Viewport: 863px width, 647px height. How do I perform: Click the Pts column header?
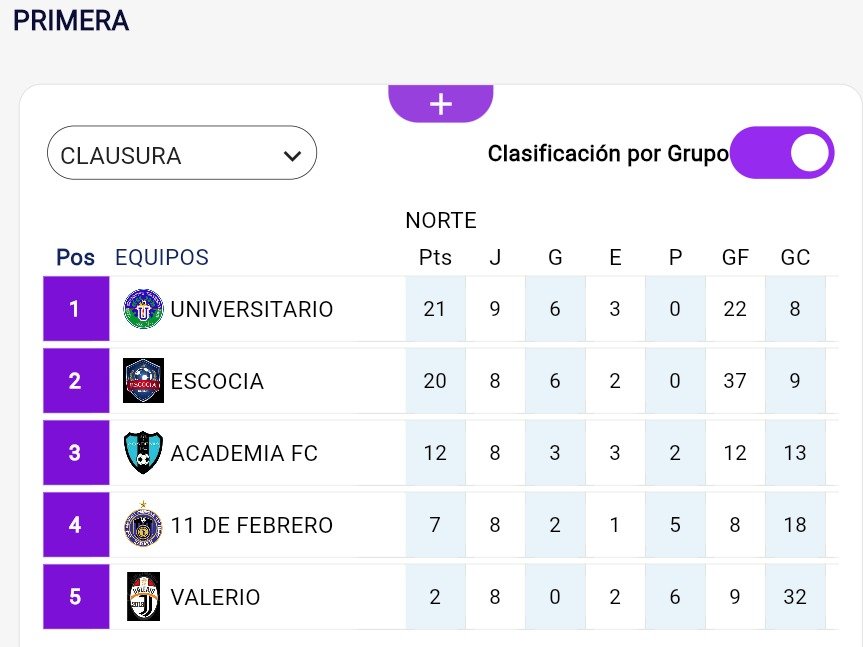pos(435,257)
